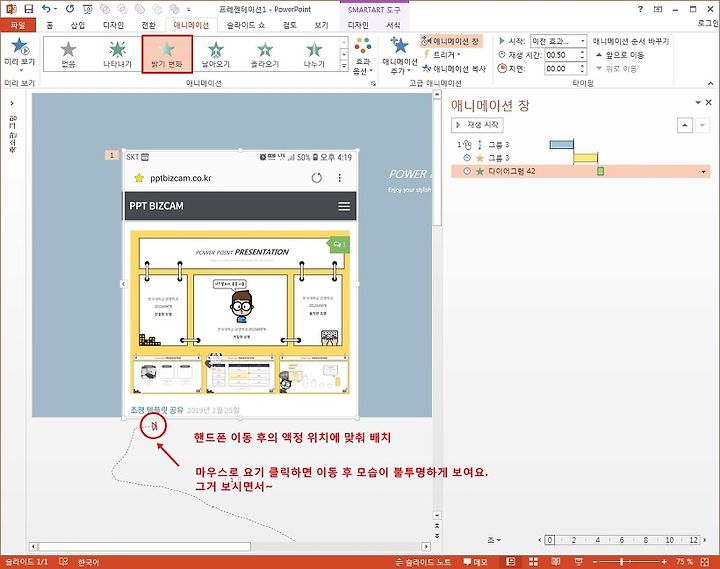Click the 75 % zoom level

684,562
